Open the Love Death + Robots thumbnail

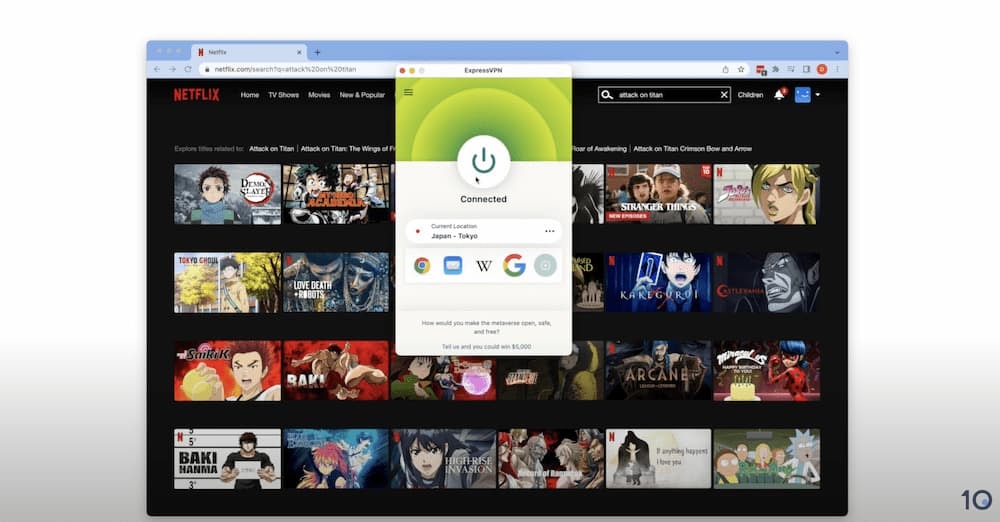[x=336, y=282]
